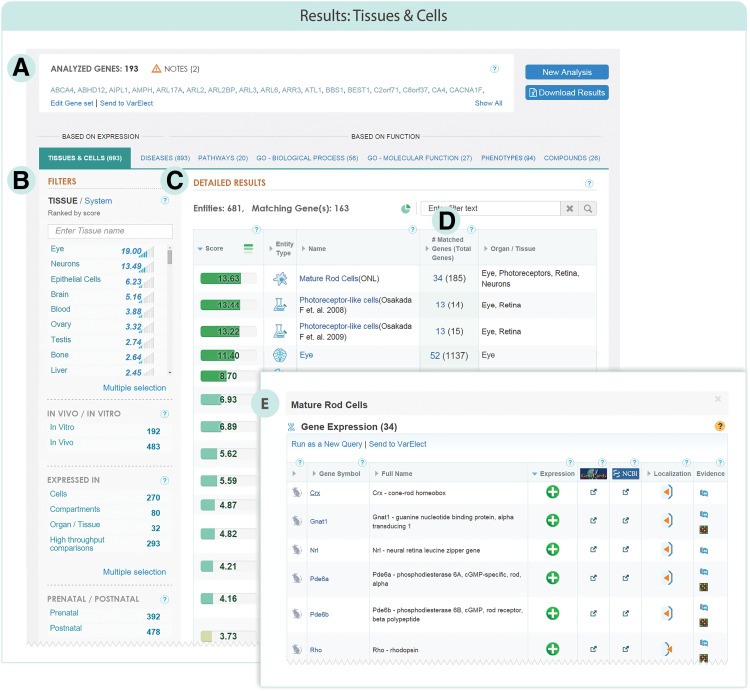This screenshot has height=691, width=750.
Task: Clear the filter text with the X icon
Action: click(x=568, y=208)
